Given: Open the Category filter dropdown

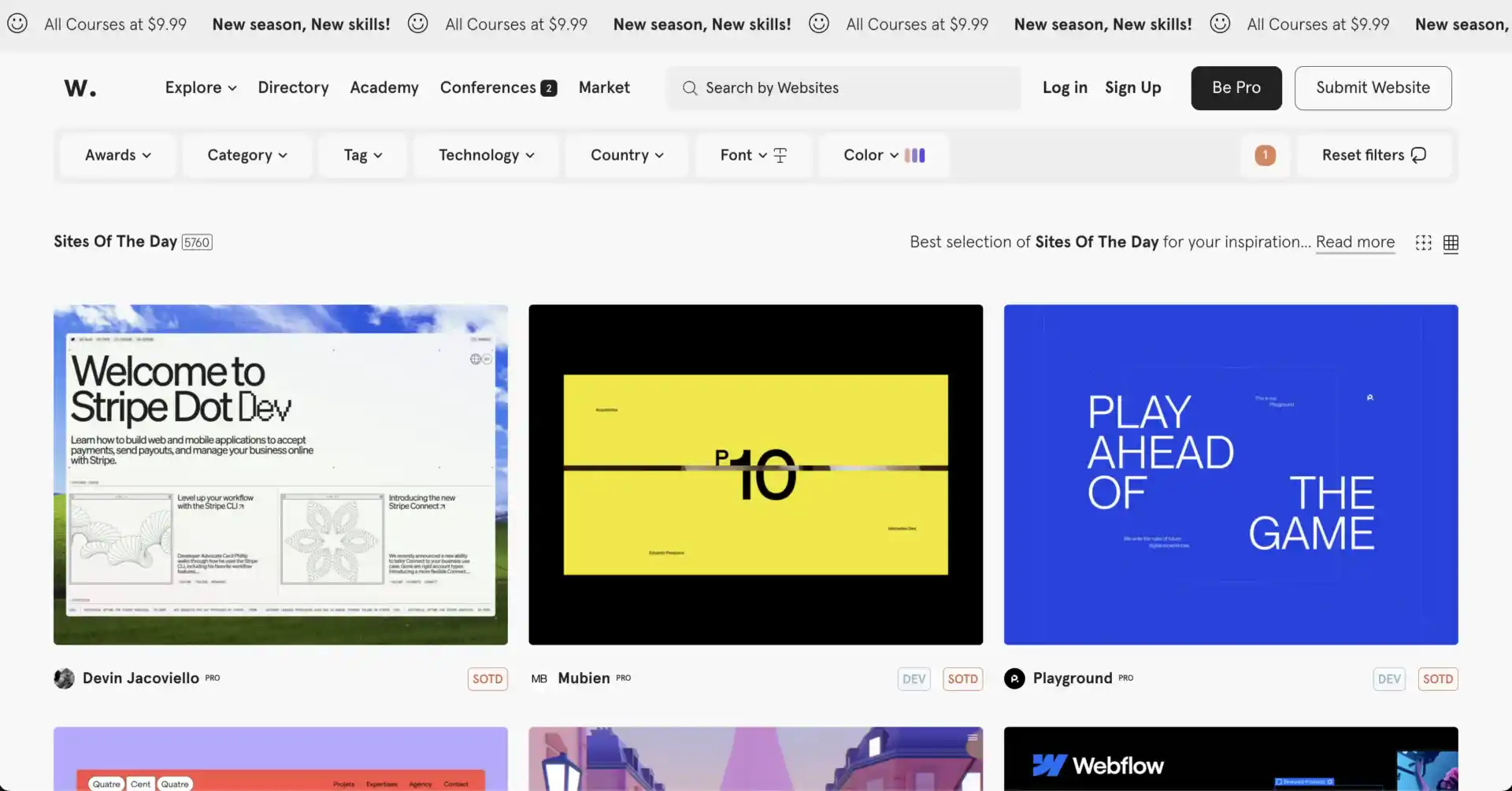Looking at the screenshot, I should click(247, 156).
